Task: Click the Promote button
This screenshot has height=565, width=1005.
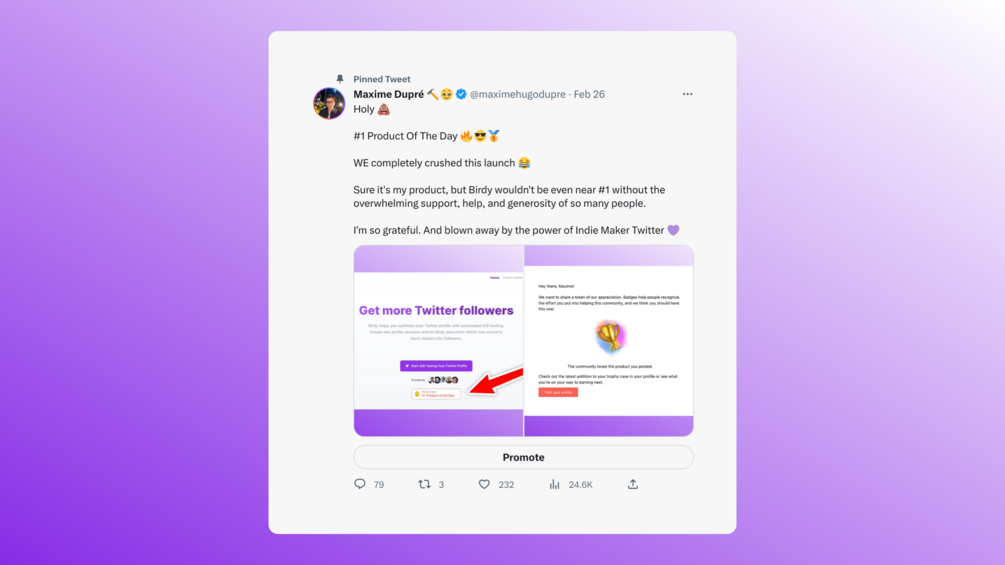Action: click(x=523, y=457)
